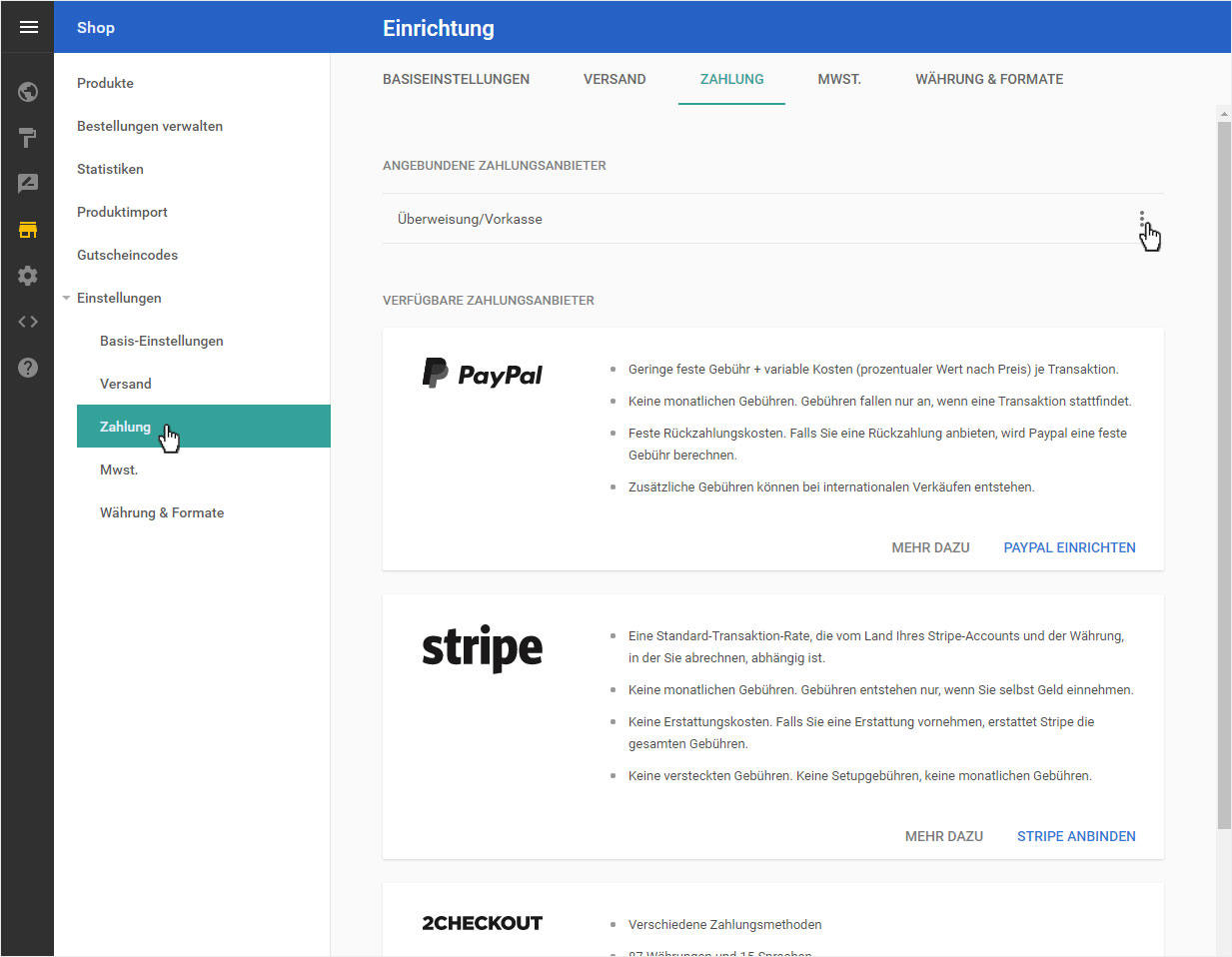The width and height of the screenshot is (1232, 957).
Task: Click the PayPal logo
Action: coord(483,374)
